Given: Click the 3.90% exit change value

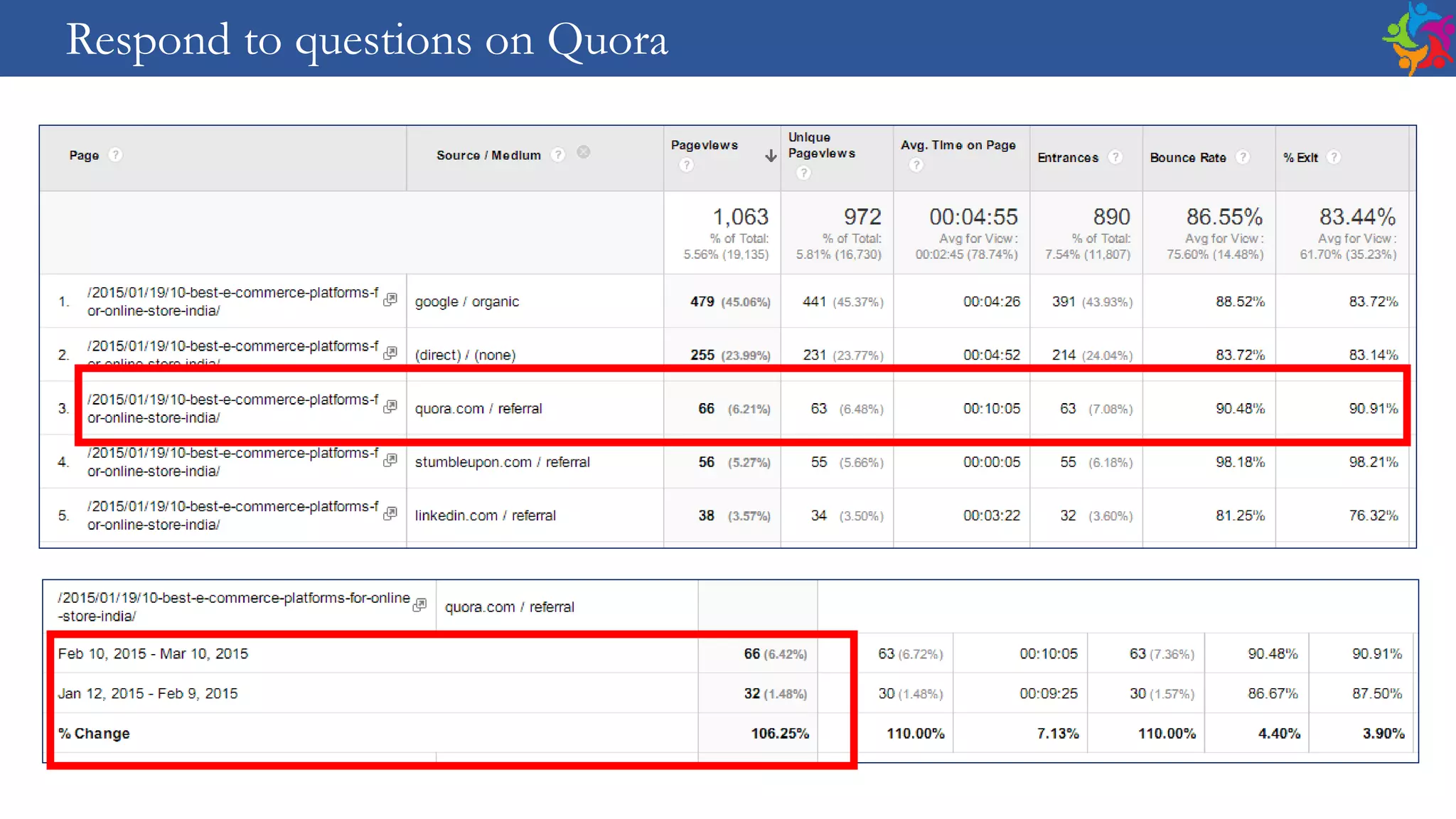Looking at the screenshot, I should point(1383,734).
